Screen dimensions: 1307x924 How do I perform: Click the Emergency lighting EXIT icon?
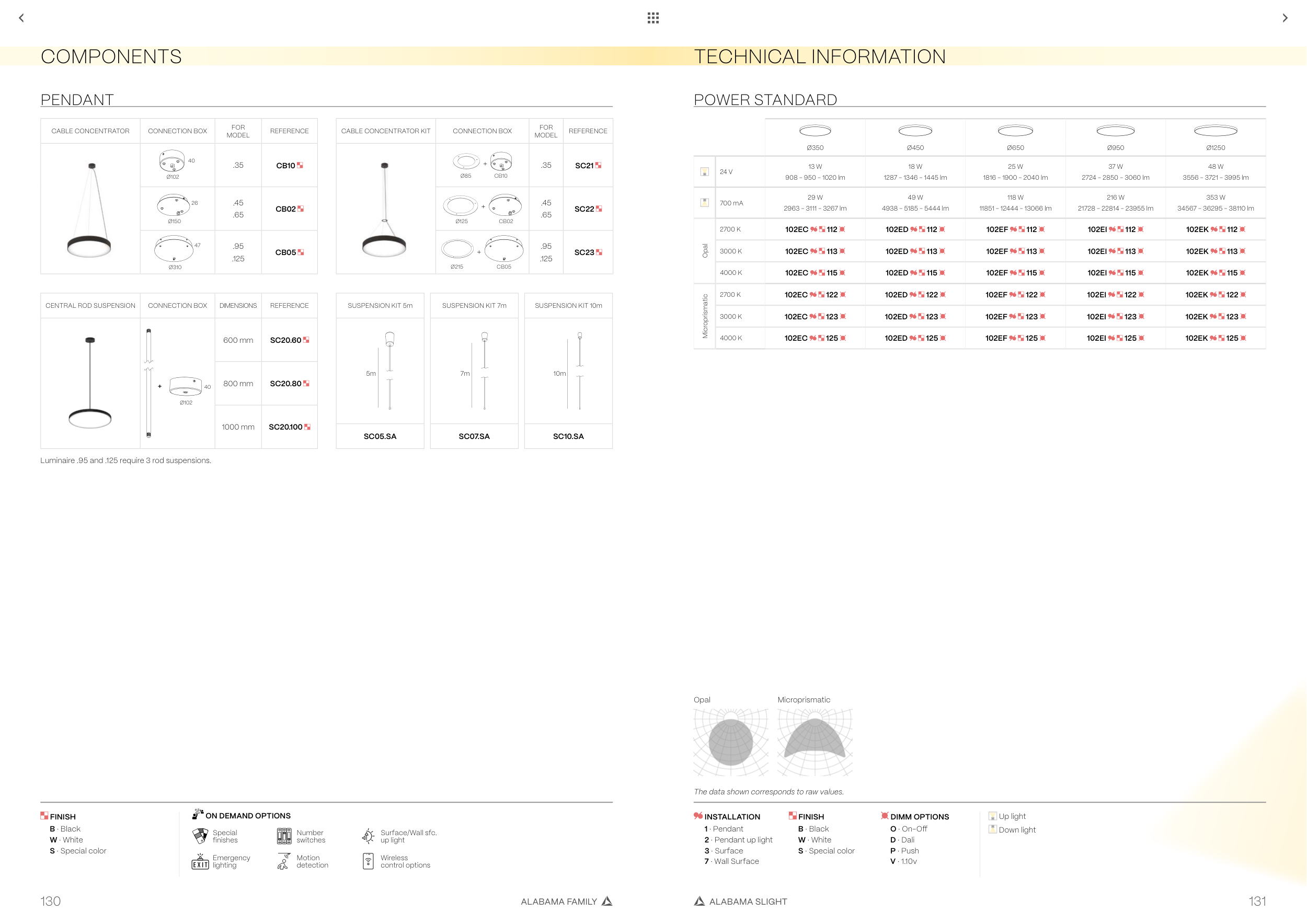[x=200, y=861]
